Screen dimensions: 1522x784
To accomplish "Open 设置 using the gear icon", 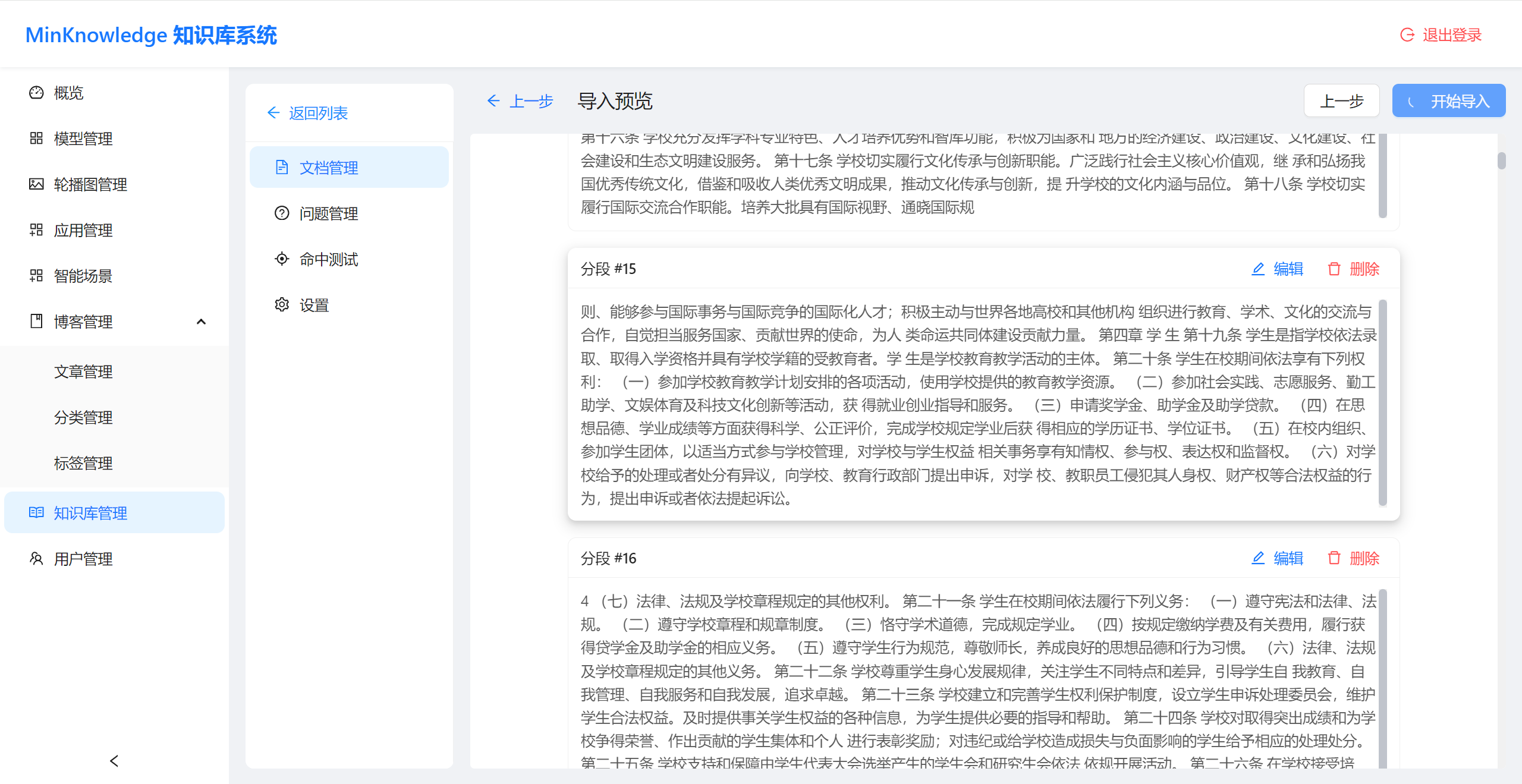I will 282,304.
